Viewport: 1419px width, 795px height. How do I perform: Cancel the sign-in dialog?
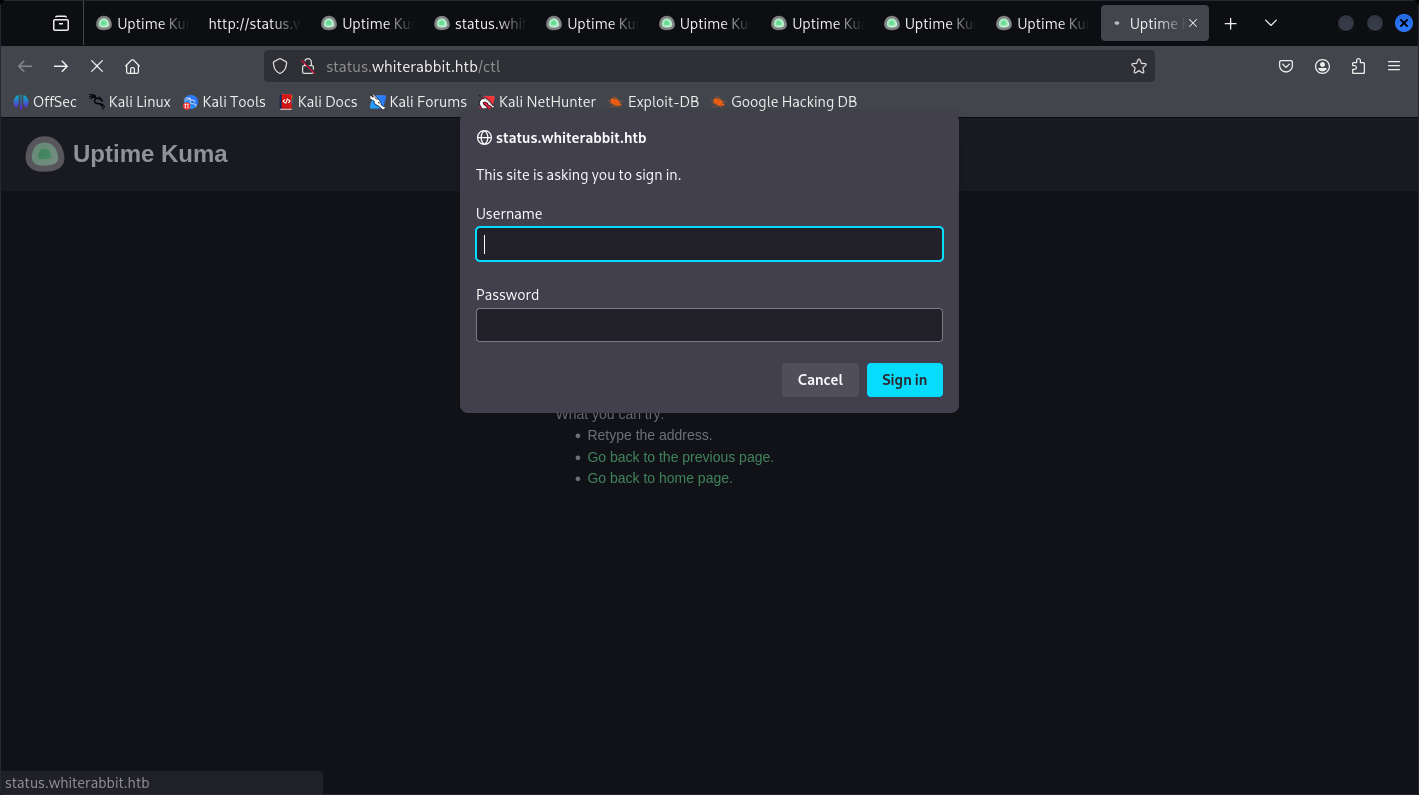(x=820, y=380)
